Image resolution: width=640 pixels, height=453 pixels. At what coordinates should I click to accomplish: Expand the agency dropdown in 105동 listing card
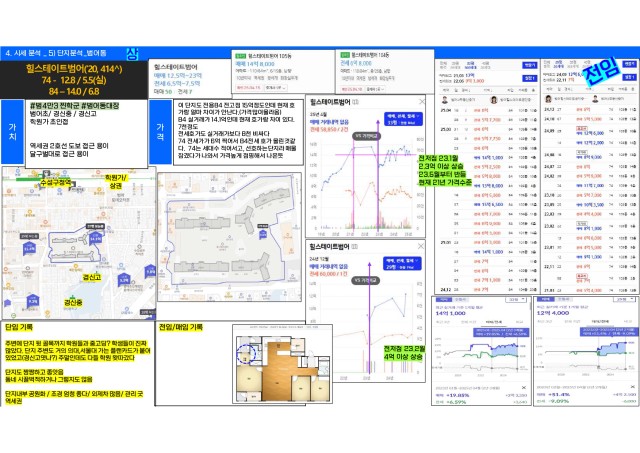pos(276,88)
